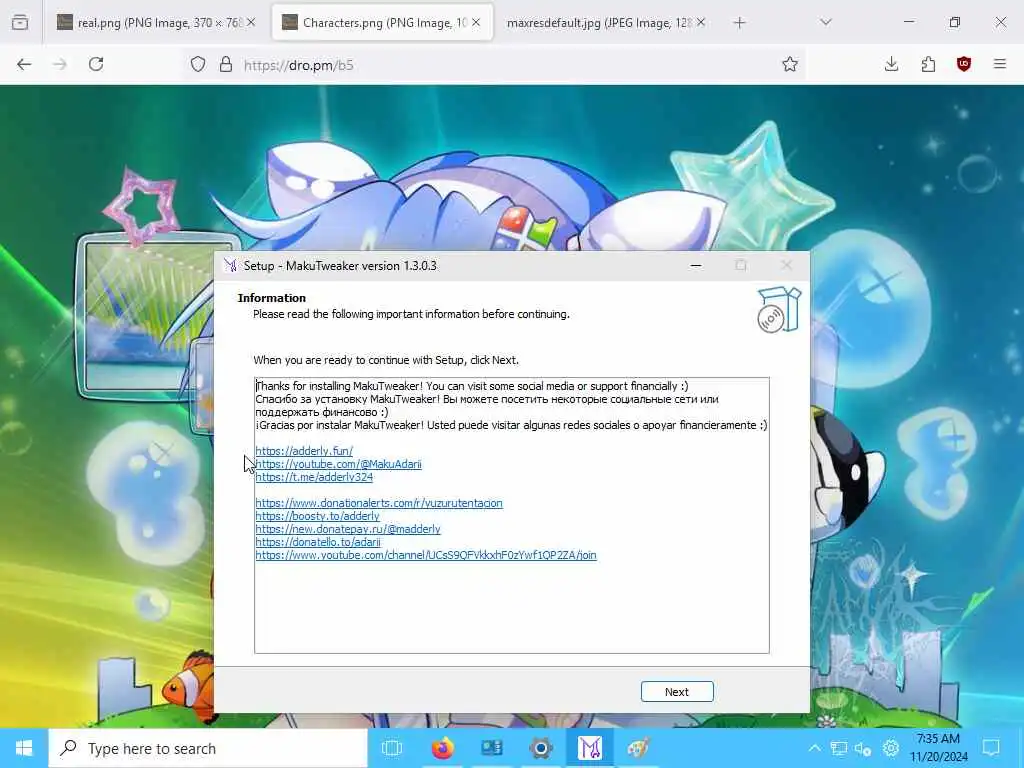Open the gear app taskbar icon
Viewport: 1024px width, 768px height.
click(541, 748)
